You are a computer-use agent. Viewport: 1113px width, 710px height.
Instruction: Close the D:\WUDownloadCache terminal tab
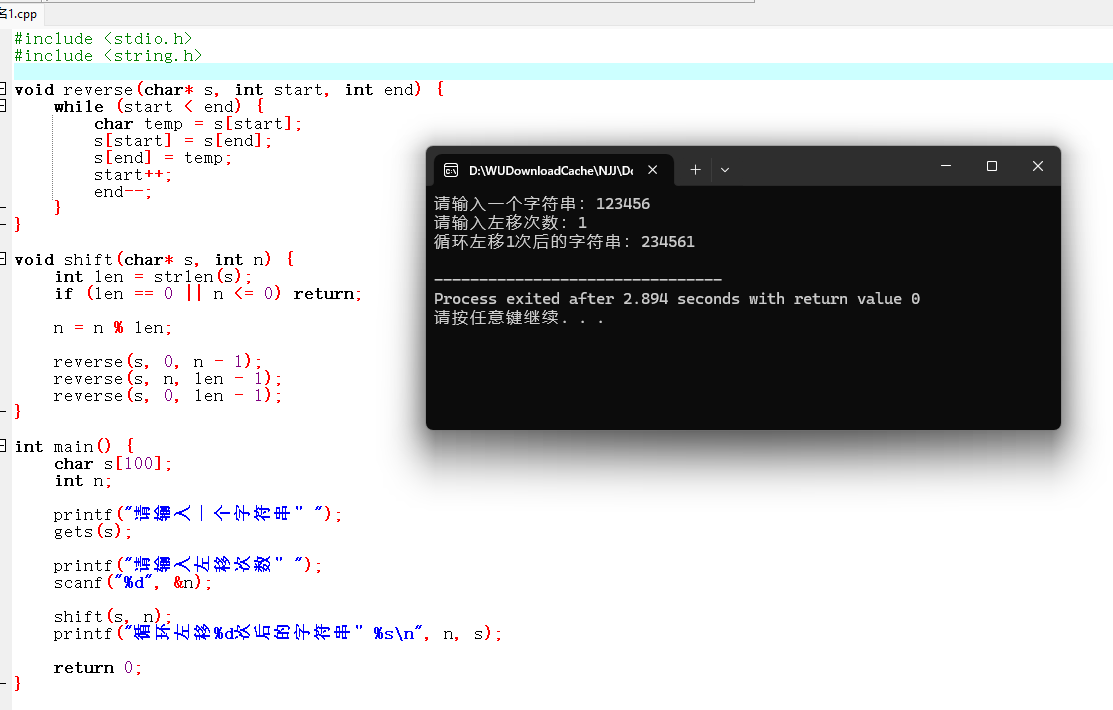pos(652,170)
